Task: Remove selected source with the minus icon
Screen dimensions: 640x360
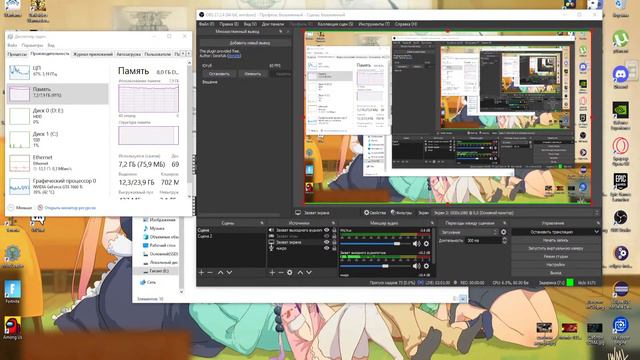Action: click(x=281, y=272)
